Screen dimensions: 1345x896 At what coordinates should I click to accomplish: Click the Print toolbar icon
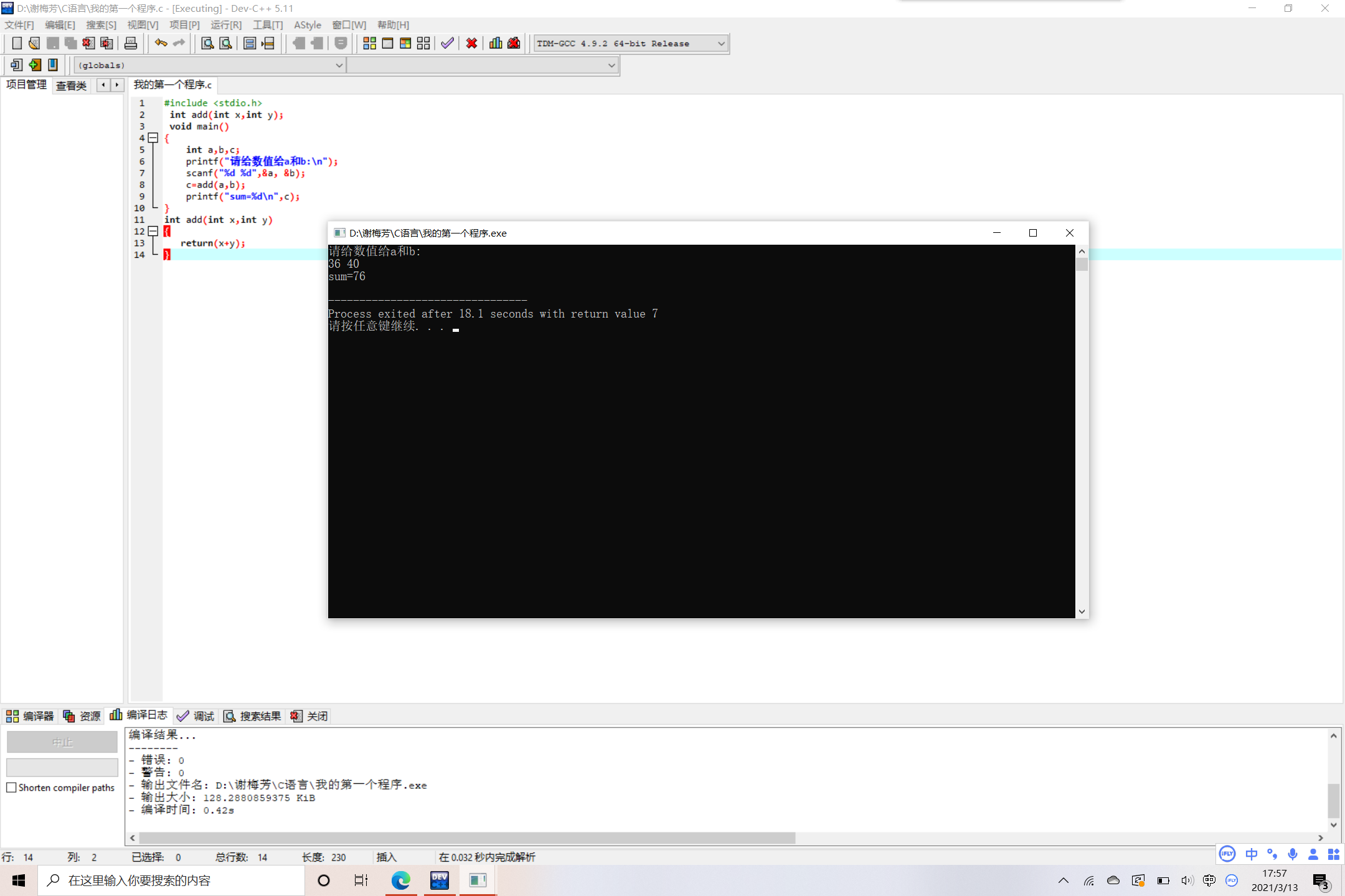click(x=131, y=43)
